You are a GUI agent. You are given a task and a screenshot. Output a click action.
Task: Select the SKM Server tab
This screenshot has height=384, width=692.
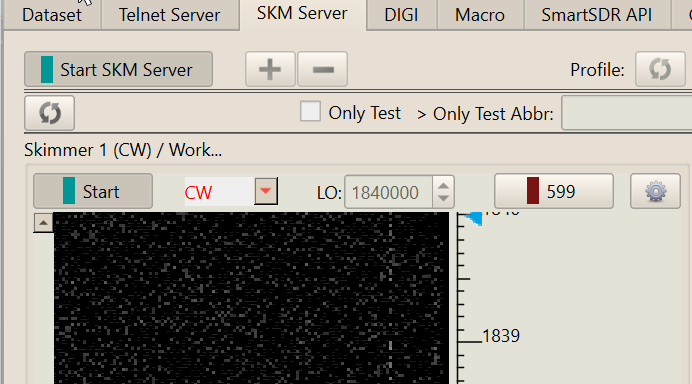click(x=302, y=14)
